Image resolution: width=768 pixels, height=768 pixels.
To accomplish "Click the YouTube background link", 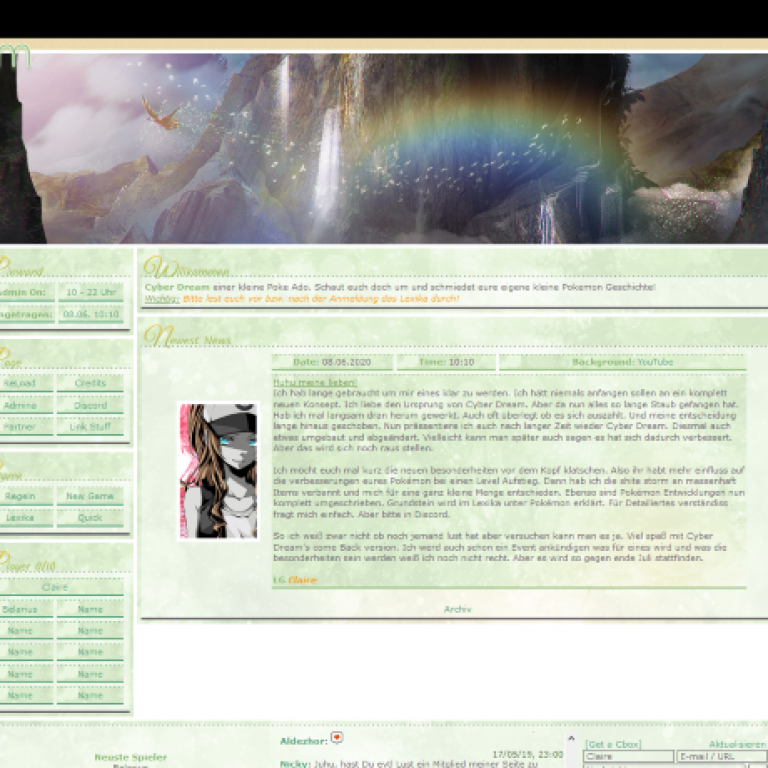I will pyautogui.click(x=650, y=362).
